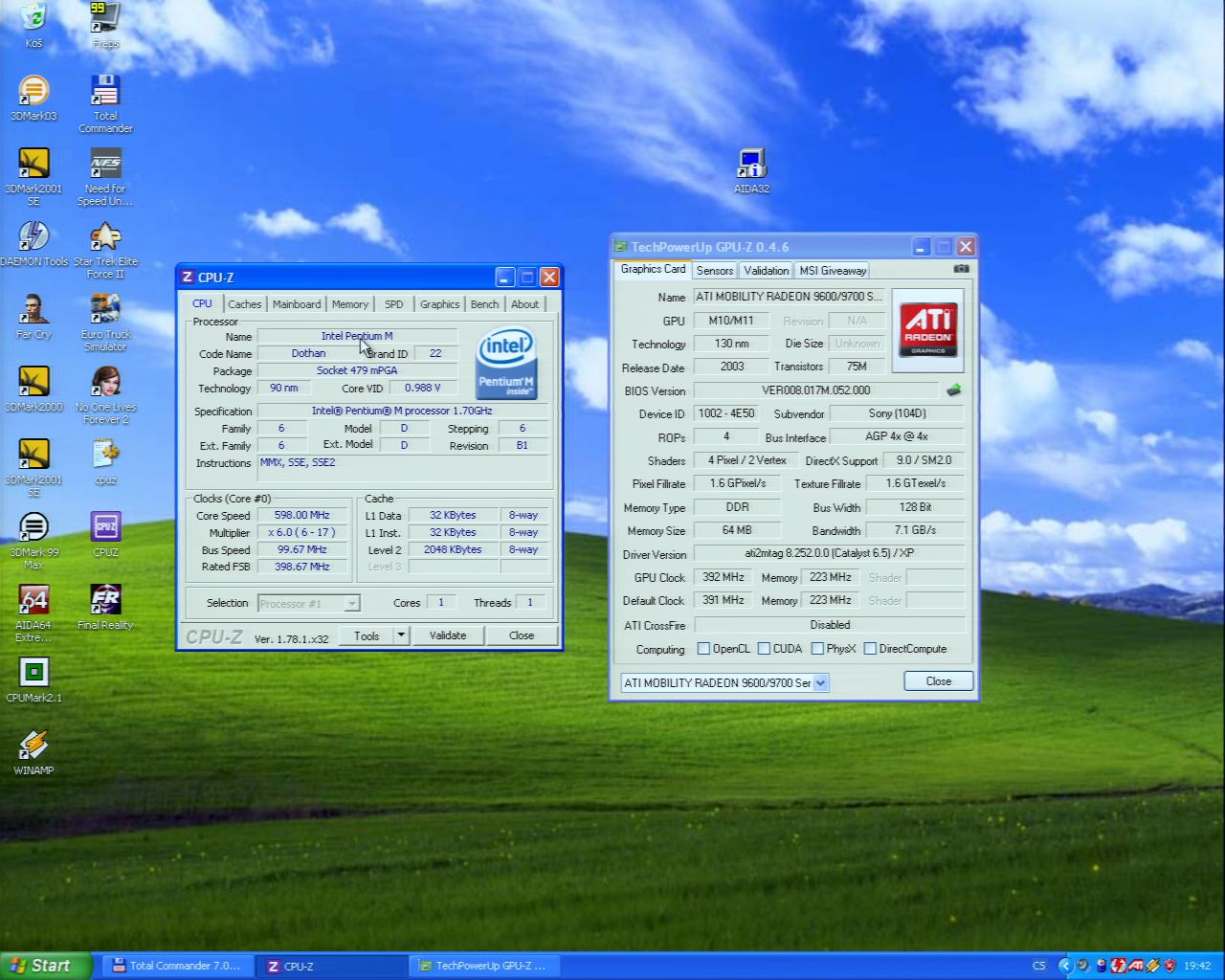Open the CPUMark2.1 desktop icon
Screen dimensions: 1225x980
[x=33, y=673]
